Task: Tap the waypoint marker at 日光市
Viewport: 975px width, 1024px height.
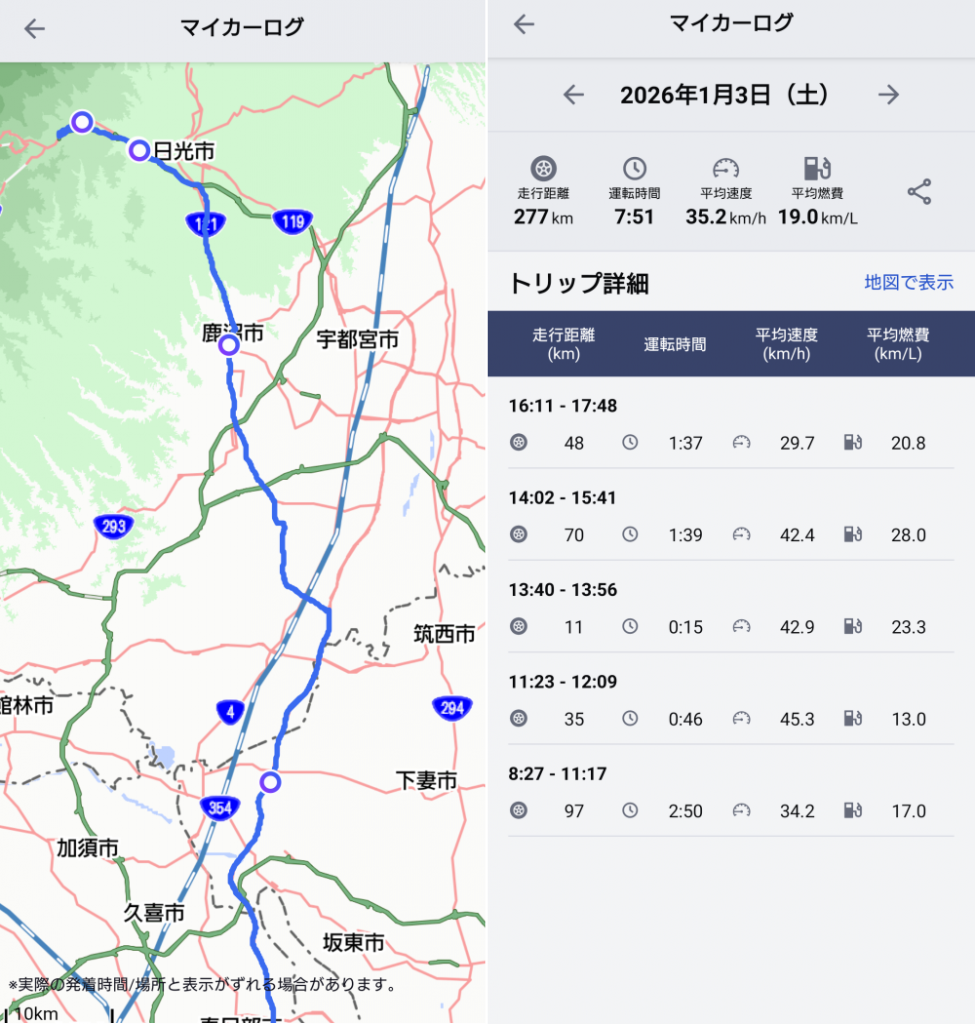Action: [x=139, y=151]
